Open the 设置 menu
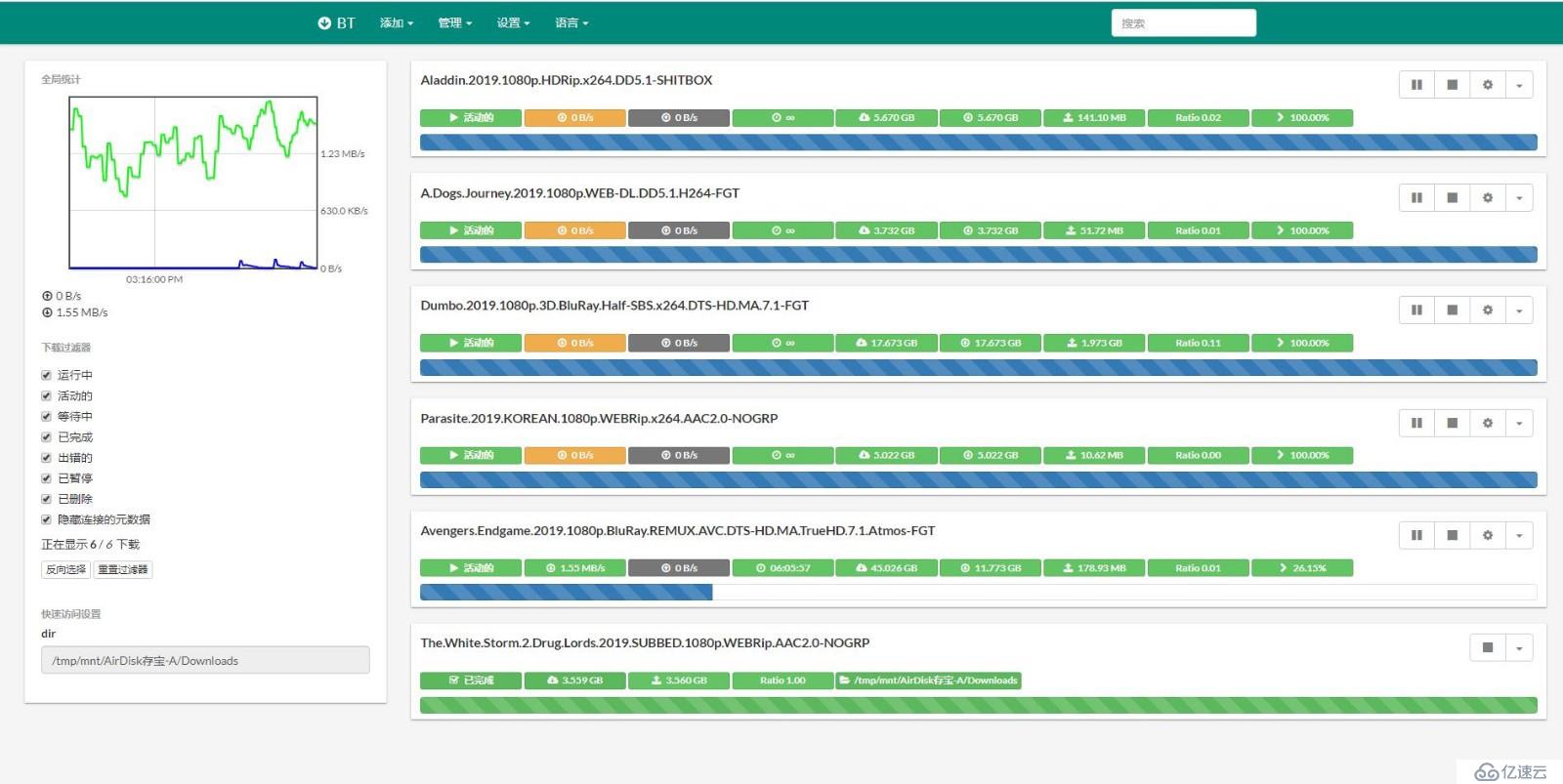Viewport: 1563px width, 784px height. coord(514,22)
